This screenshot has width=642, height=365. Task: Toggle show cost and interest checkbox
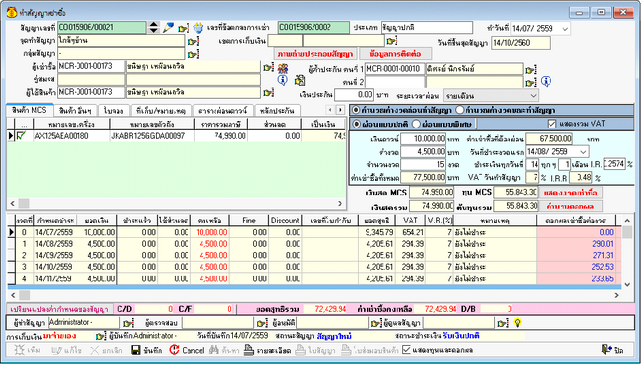[x=406, y=350]
